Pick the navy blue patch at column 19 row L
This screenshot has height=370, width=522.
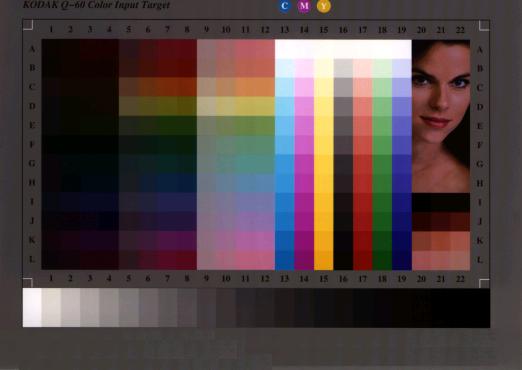(x=402, y=260)
